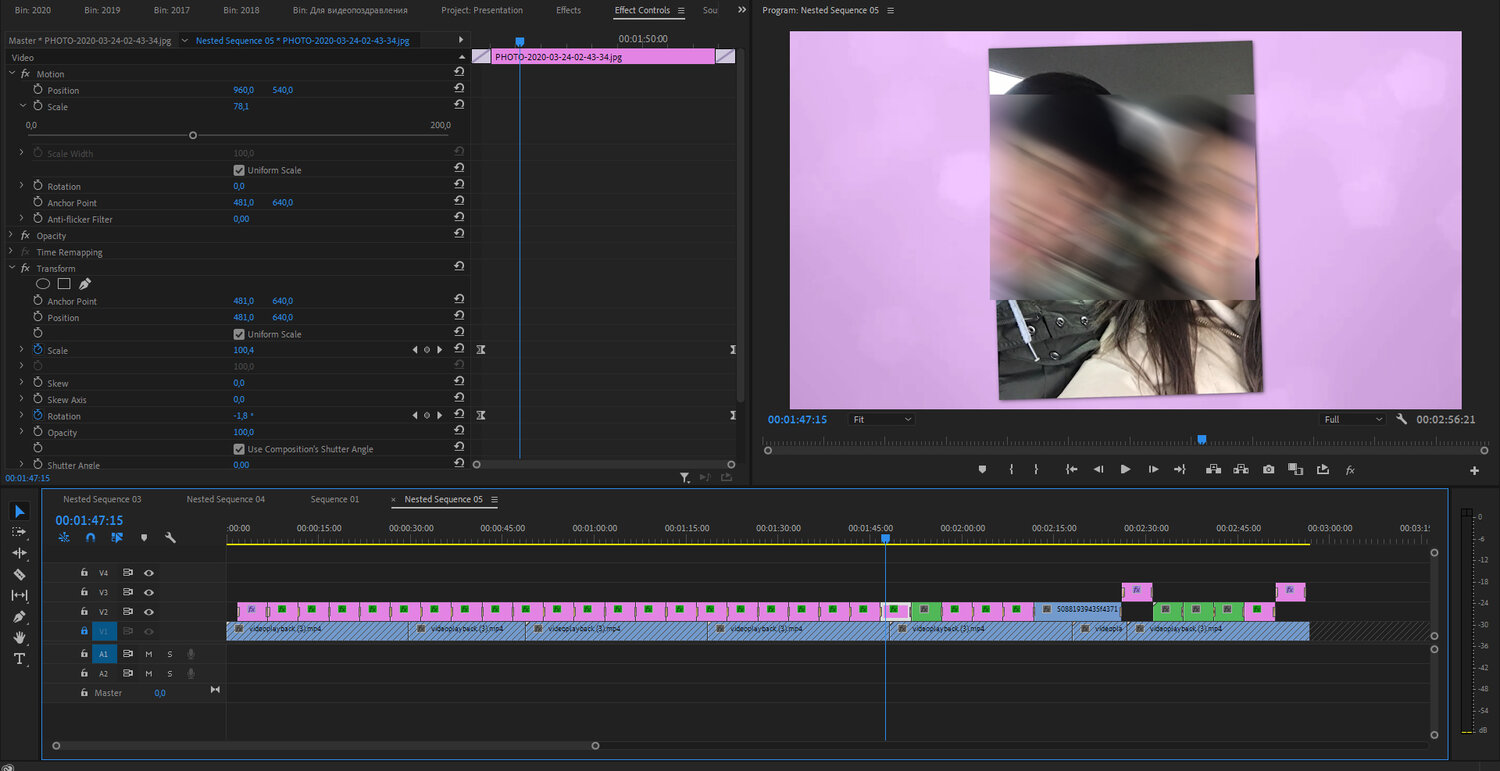This screenshot has width=1500, height=771.
Task: Switch to Nested Sequence 03 tab
Action: click(102, 499)
